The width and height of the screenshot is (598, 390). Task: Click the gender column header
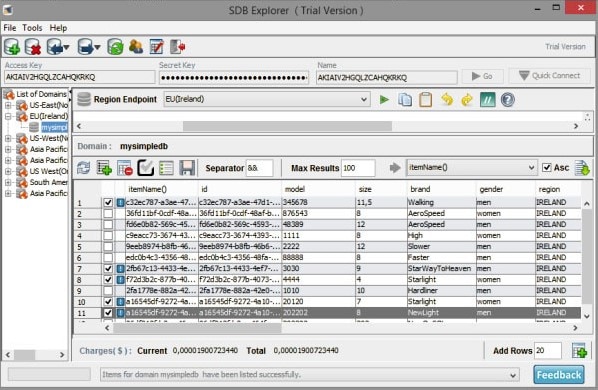(491, 189)
